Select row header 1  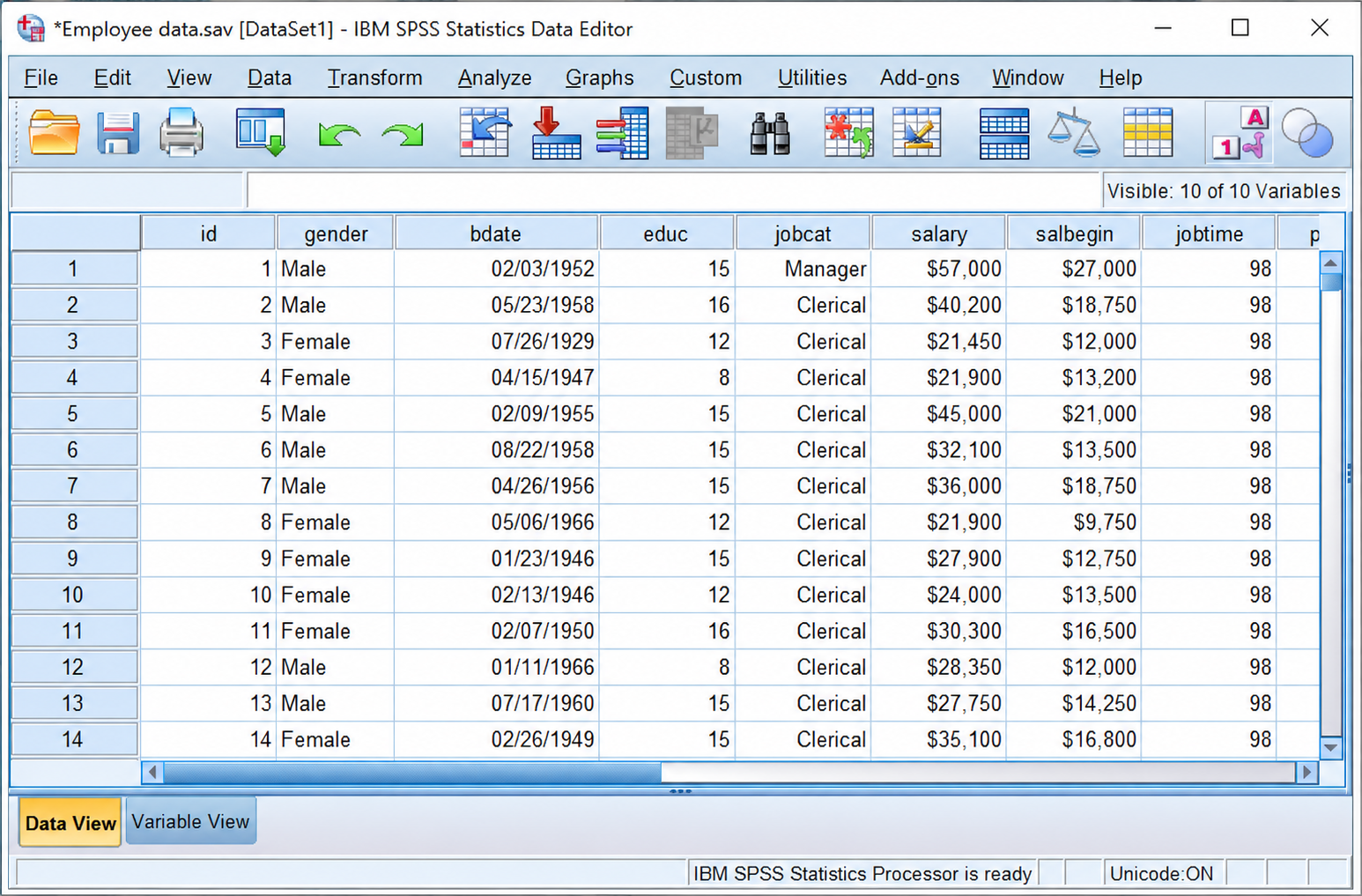(74, 269)
